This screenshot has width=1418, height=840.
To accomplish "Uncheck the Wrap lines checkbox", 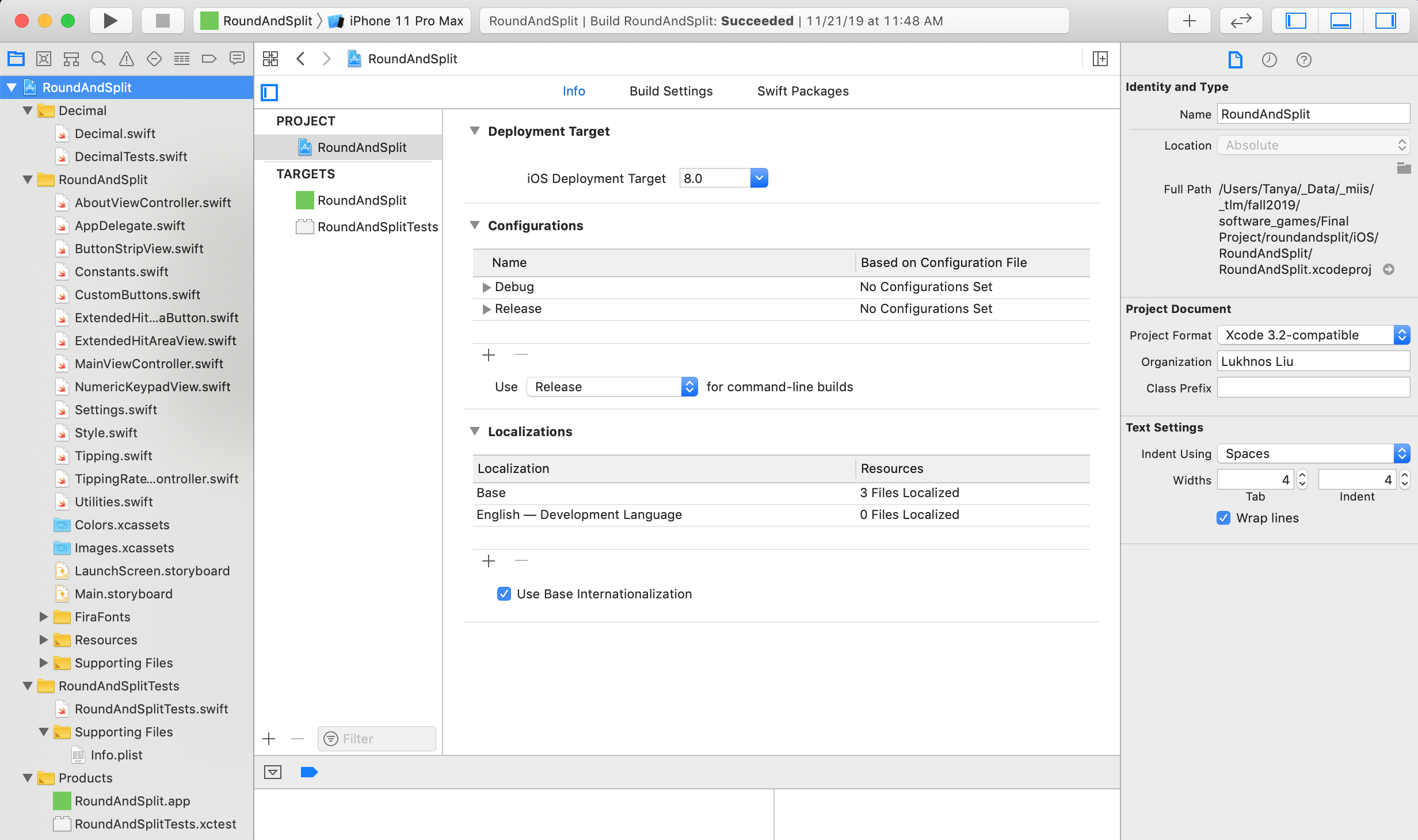I will pos(1223,518).
